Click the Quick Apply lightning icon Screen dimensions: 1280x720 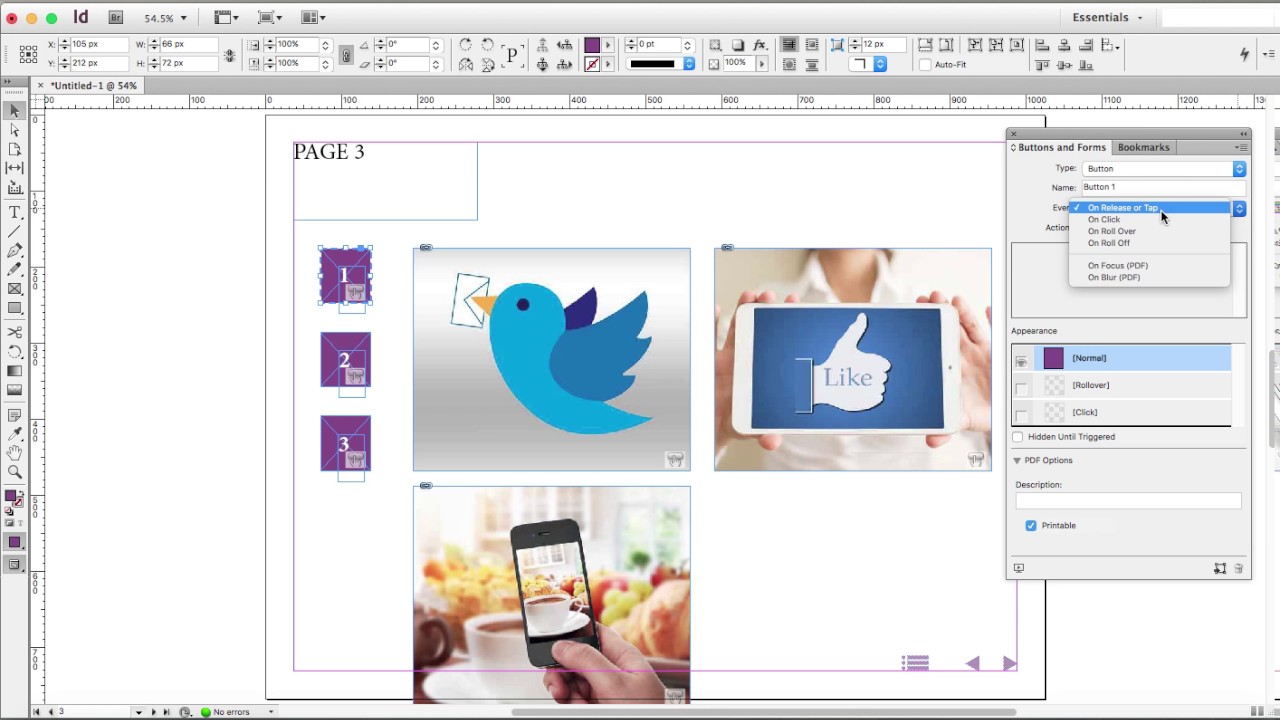tap(1244, 54)
